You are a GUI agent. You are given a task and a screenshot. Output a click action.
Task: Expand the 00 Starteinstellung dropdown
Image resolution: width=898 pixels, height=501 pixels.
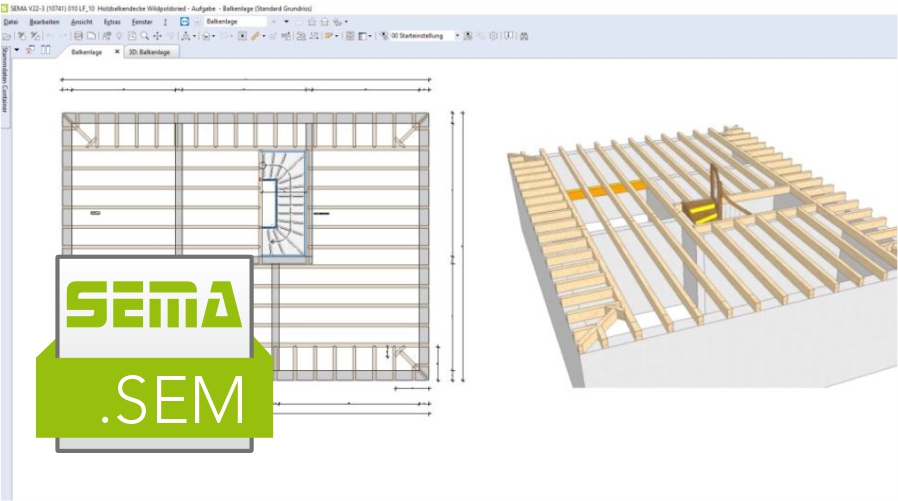click(457, 35)
